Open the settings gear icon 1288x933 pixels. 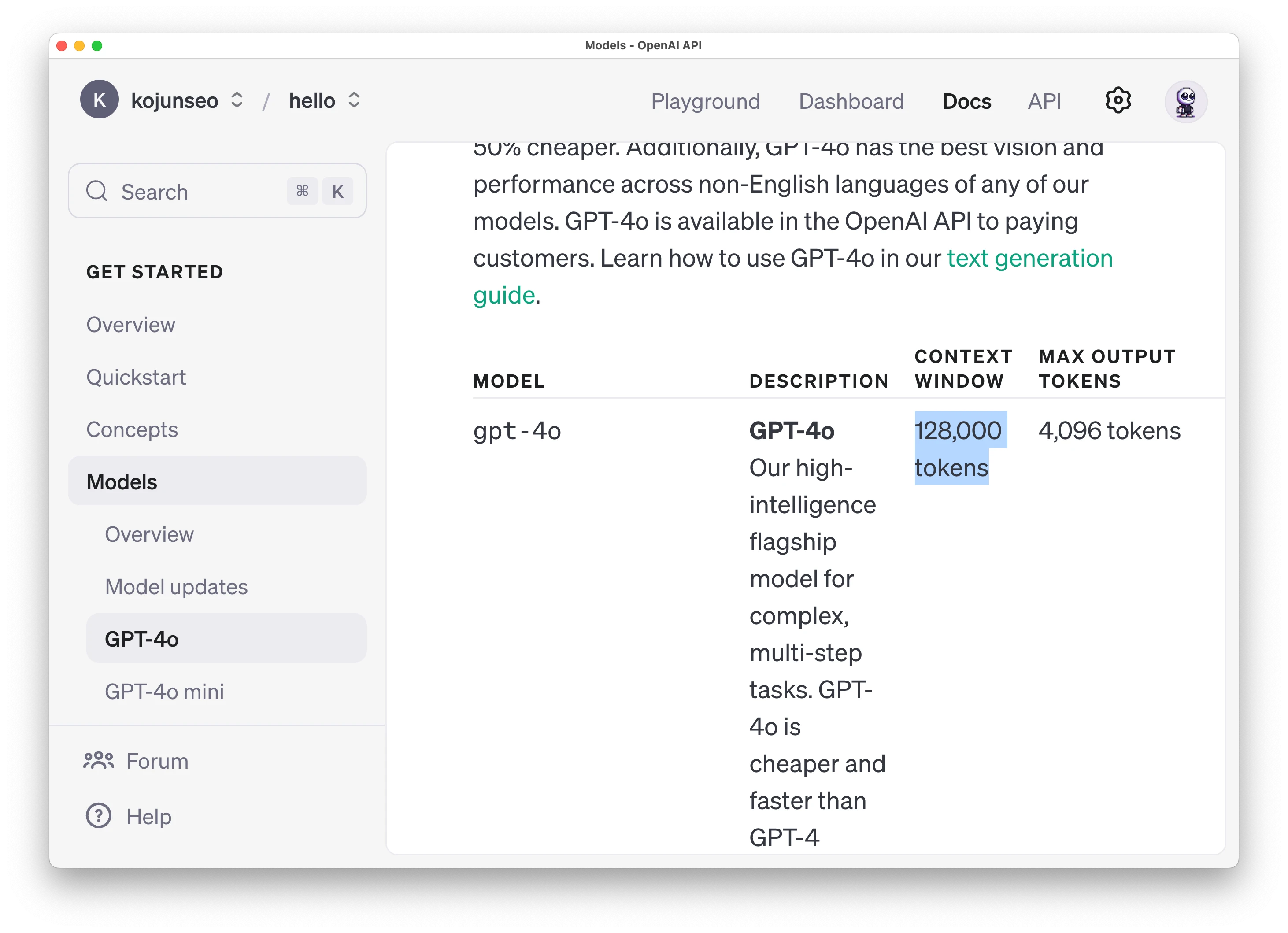pyautogui.click(x=1118, y=100)
